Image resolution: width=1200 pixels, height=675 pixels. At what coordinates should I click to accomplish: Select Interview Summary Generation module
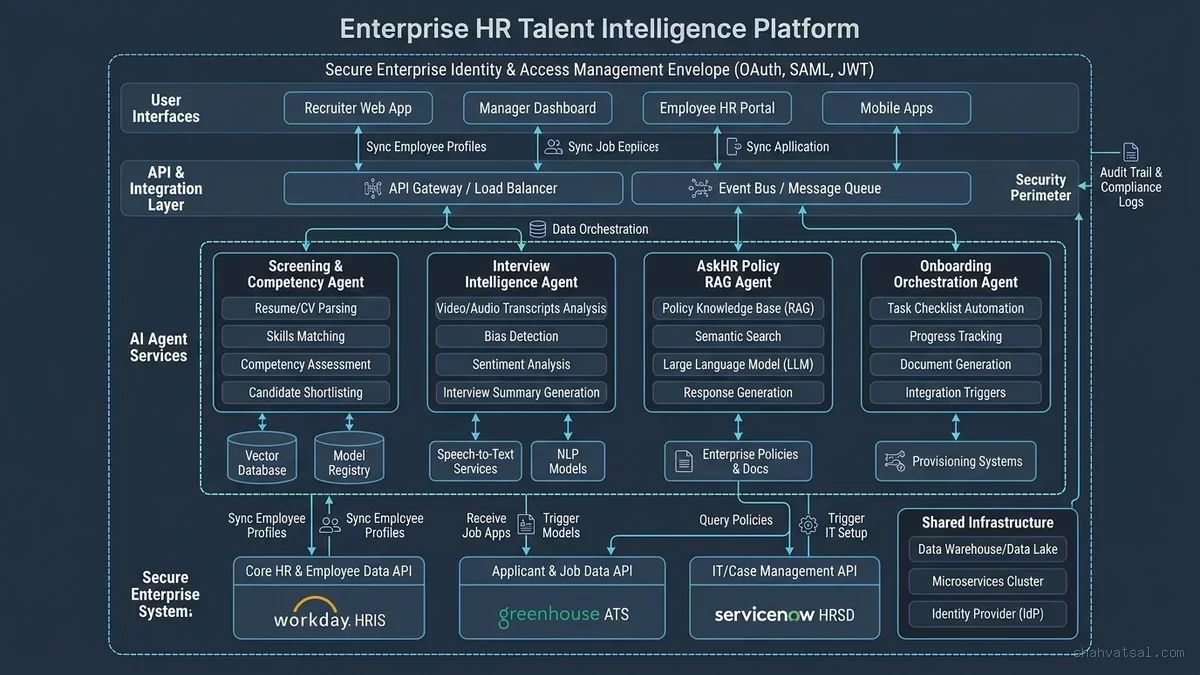[x=521, y=392]
